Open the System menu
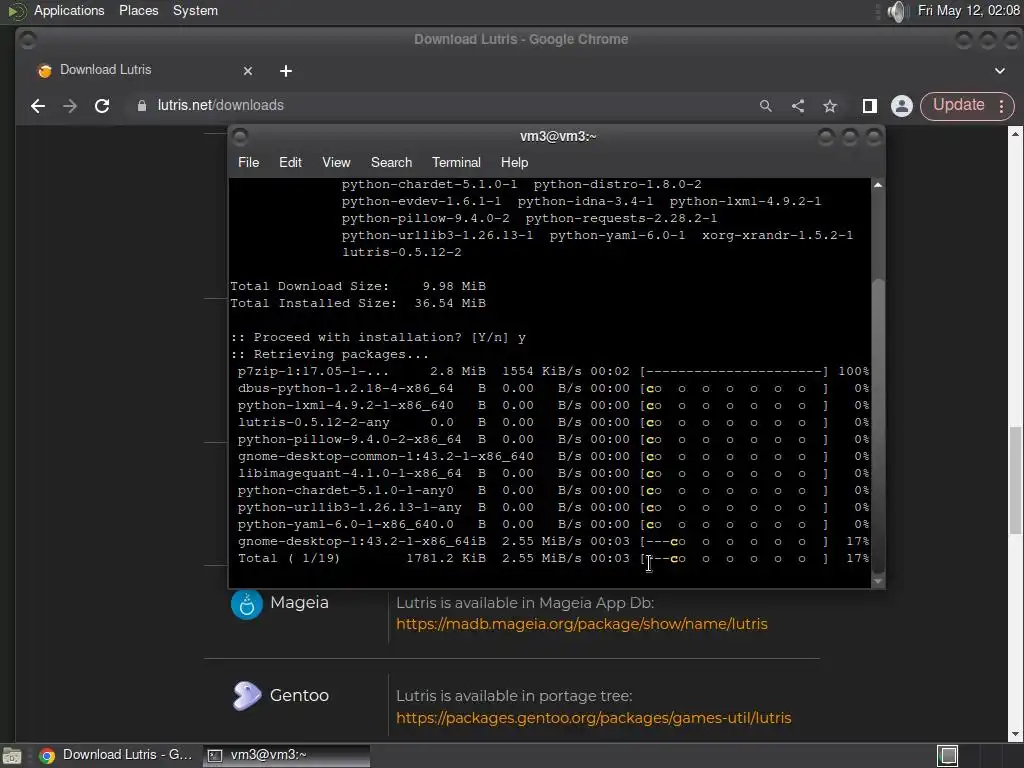 tap(195, 10)
